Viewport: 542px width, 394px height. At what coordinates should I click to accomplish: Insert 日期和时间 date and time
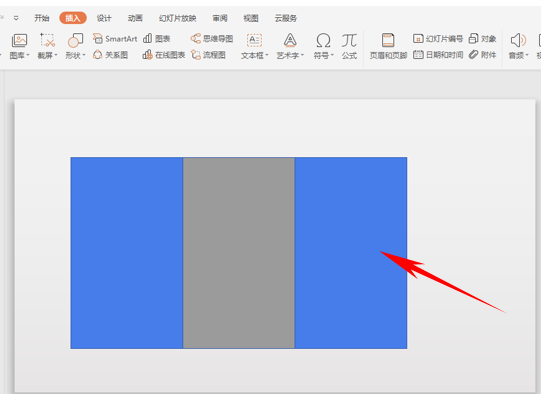(438, 55)
